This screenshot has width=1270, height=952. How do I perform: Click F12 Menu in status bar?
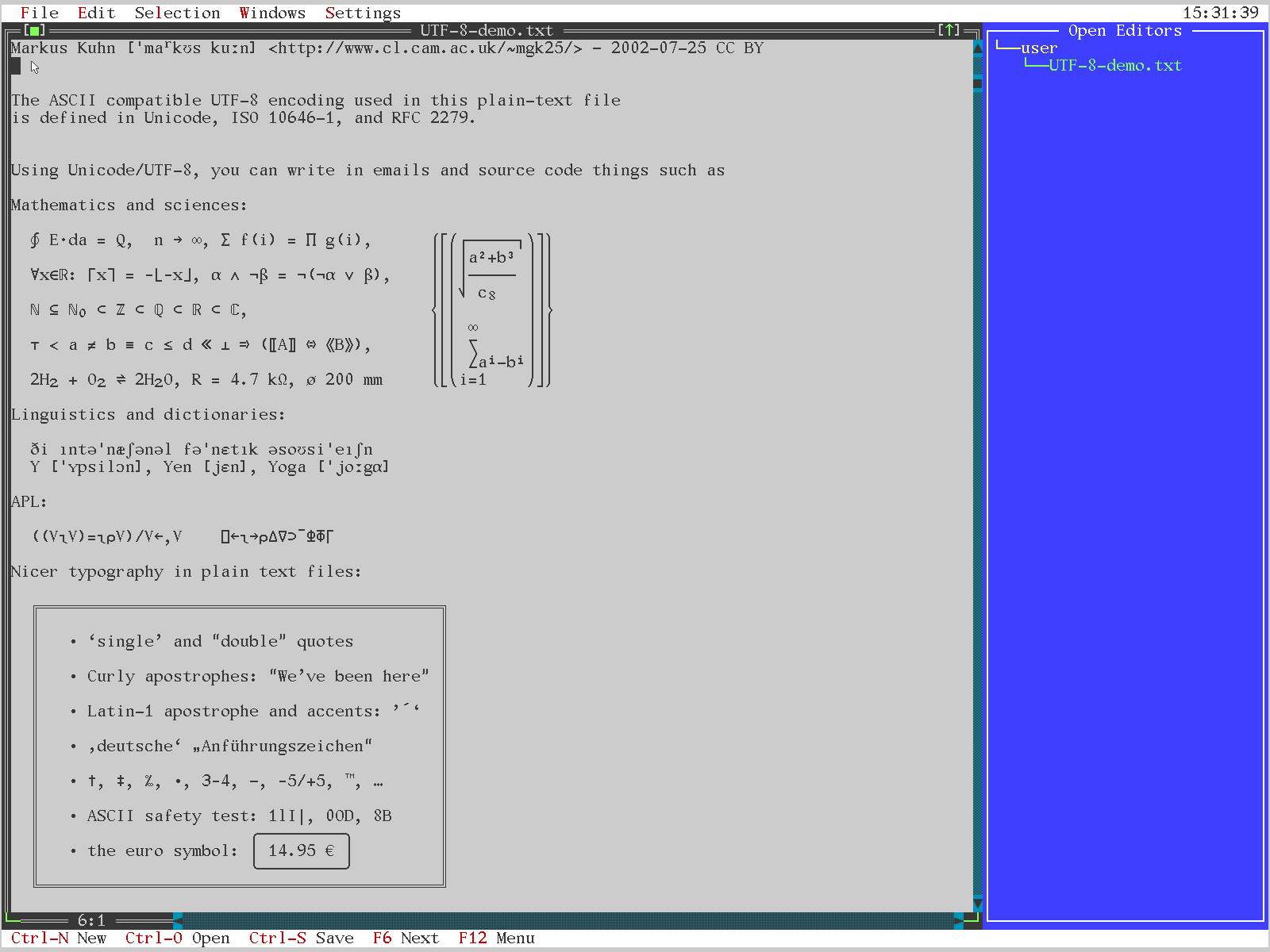497,938
